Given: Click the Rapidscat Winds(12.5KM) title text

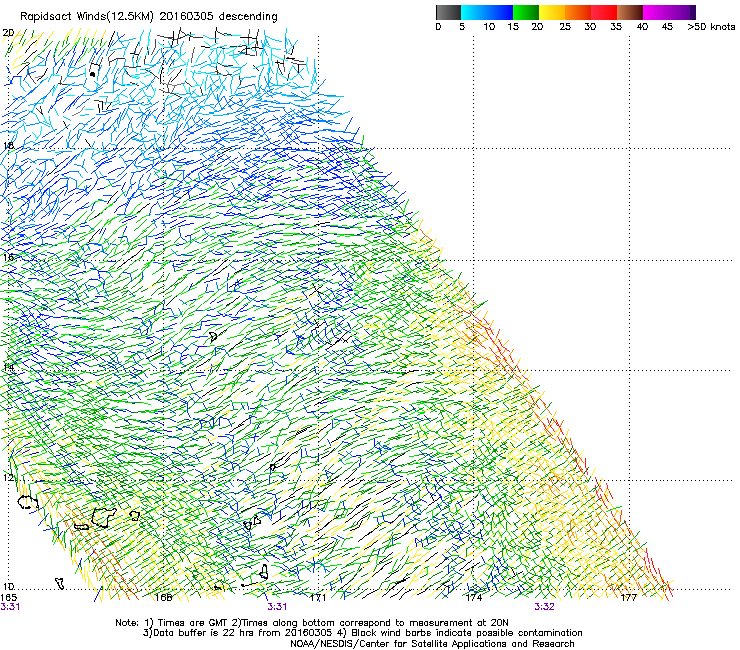Looking at the screenshot, I should [148, 16].
